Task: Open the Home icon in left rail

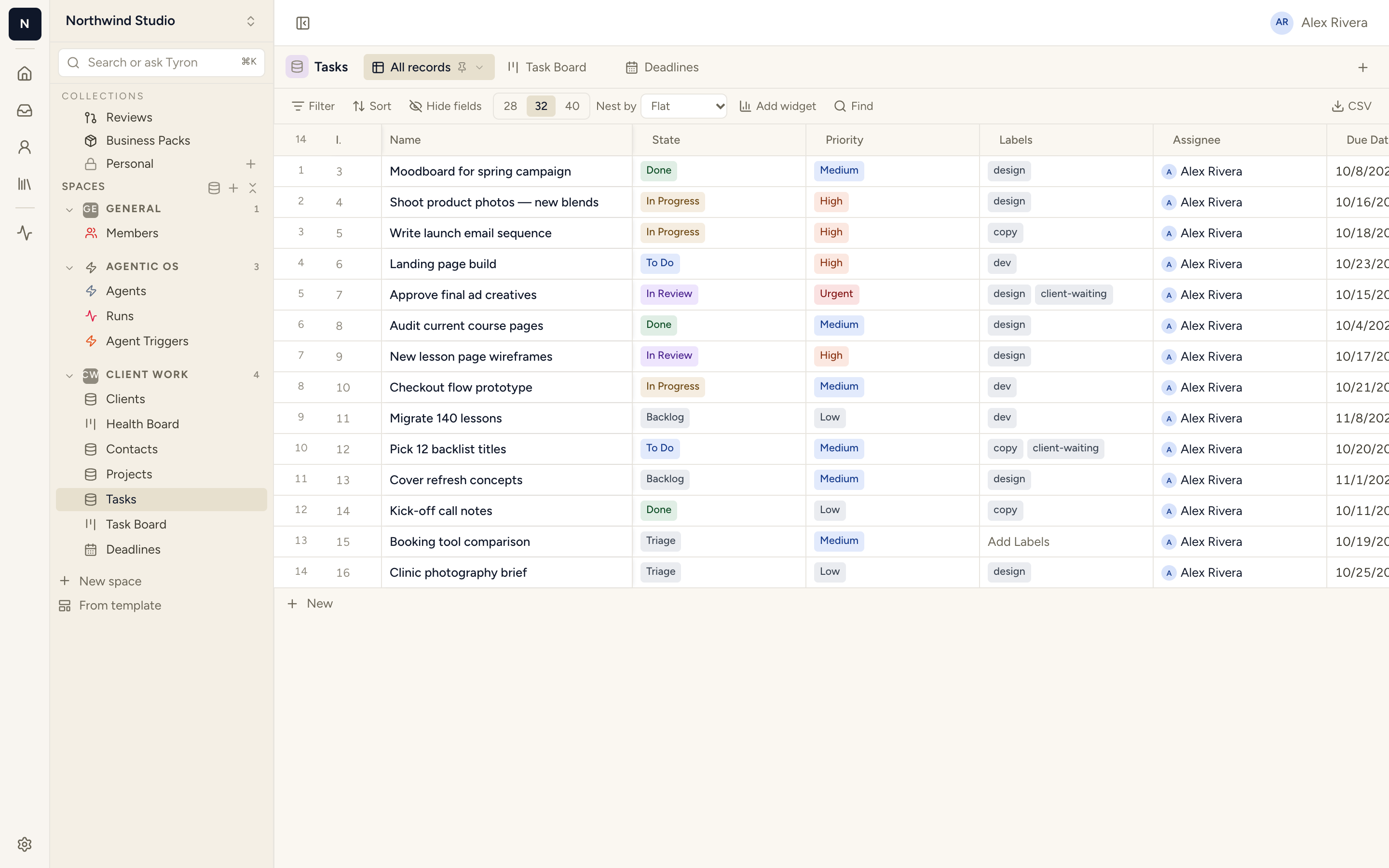Action: tap(24, 73)
